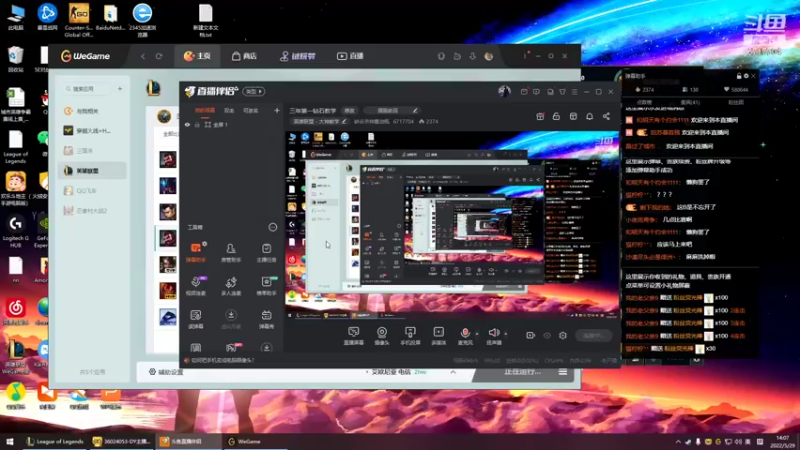This screenshot has width=800, height=450.
Task: Open the store icon above preview
Action: click(x=573, y=116)
